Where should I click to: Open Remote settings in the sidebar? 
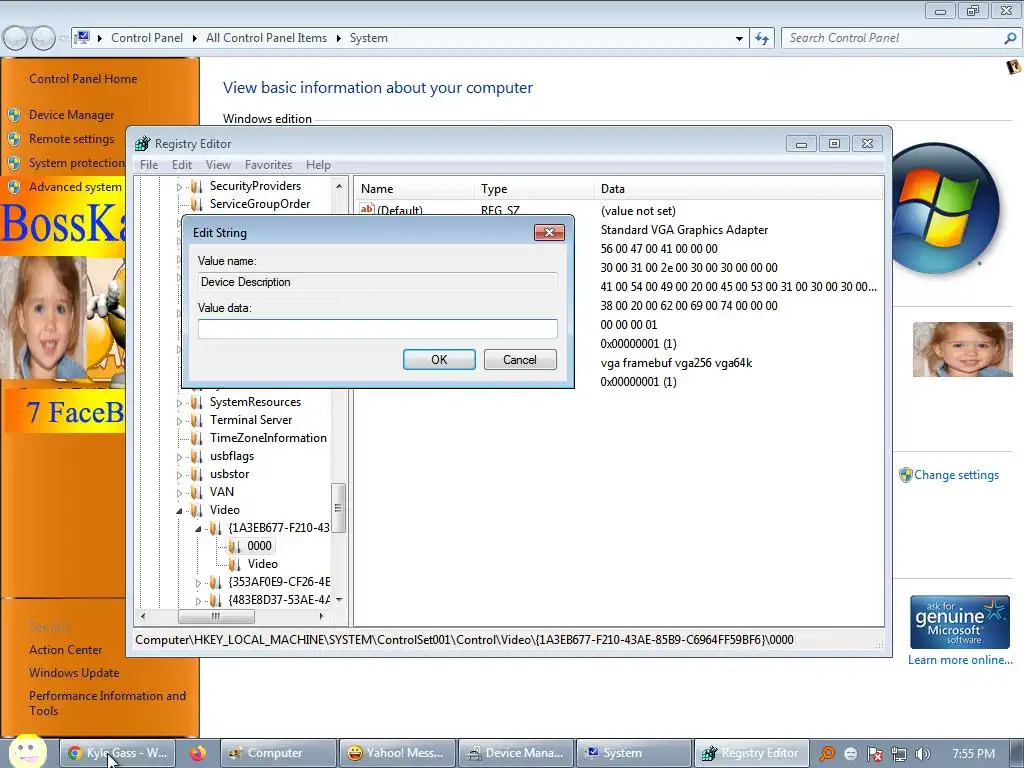(71, 139)
